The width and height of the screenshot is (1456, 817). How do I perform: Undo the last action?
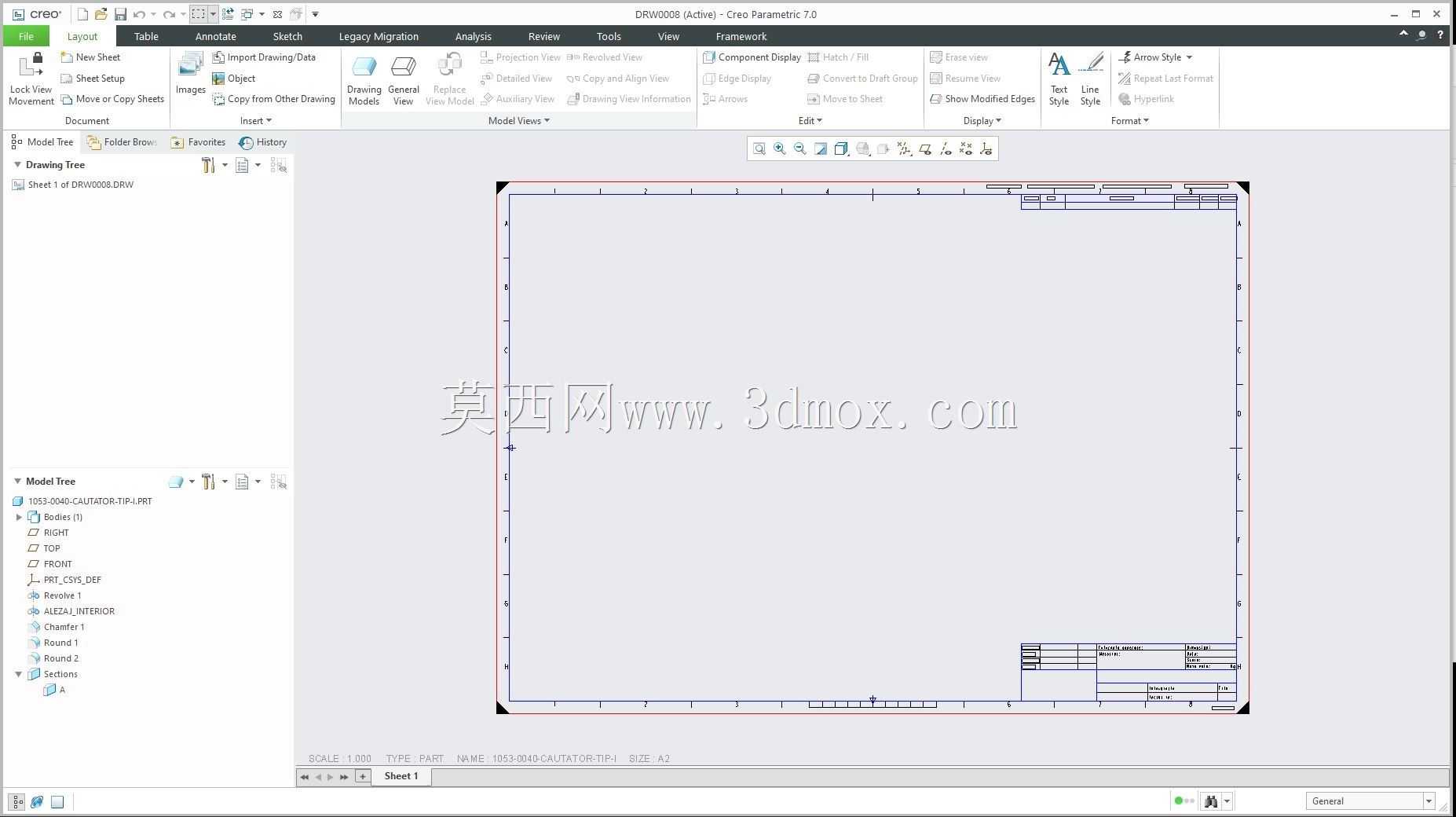point(139,14)
